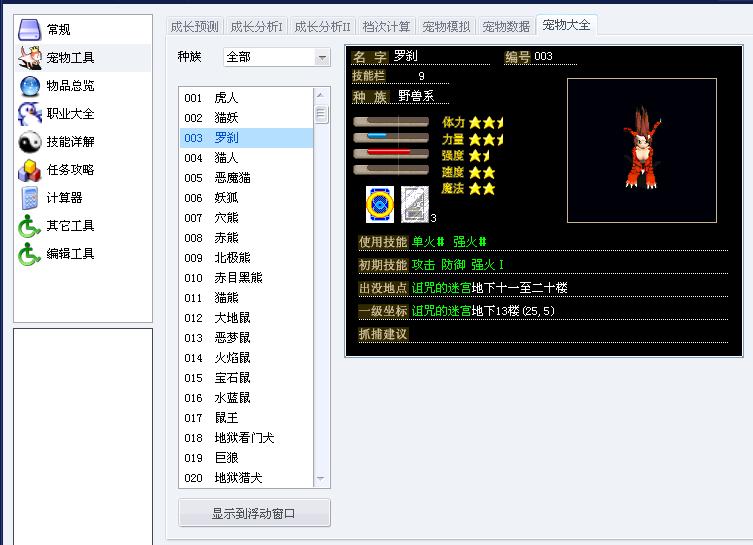Open 任务攻略 sidebar icon

click(30, 170)
